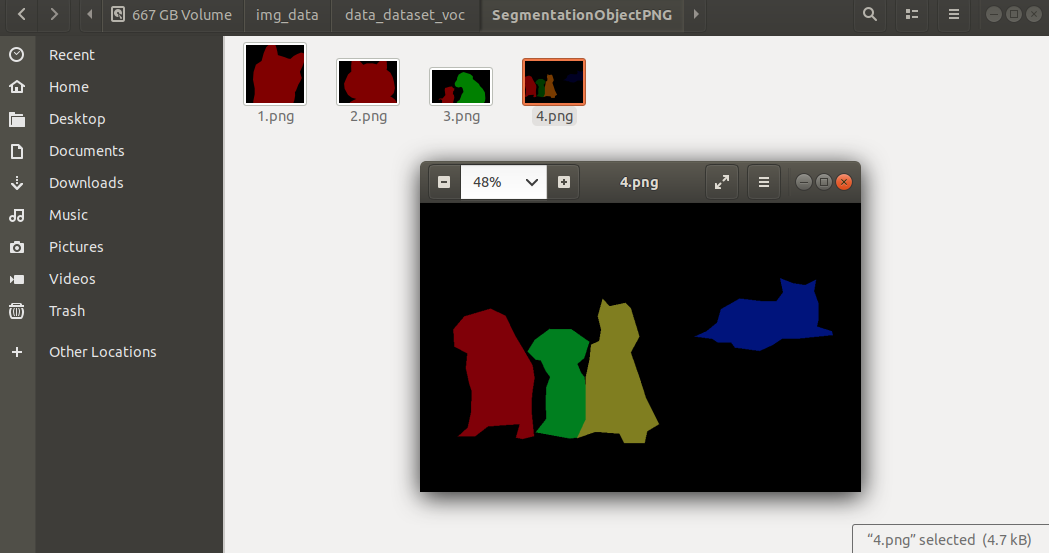Go to Home in sidebar
This screenshot has height=553, width=1049.
(69, 87)
